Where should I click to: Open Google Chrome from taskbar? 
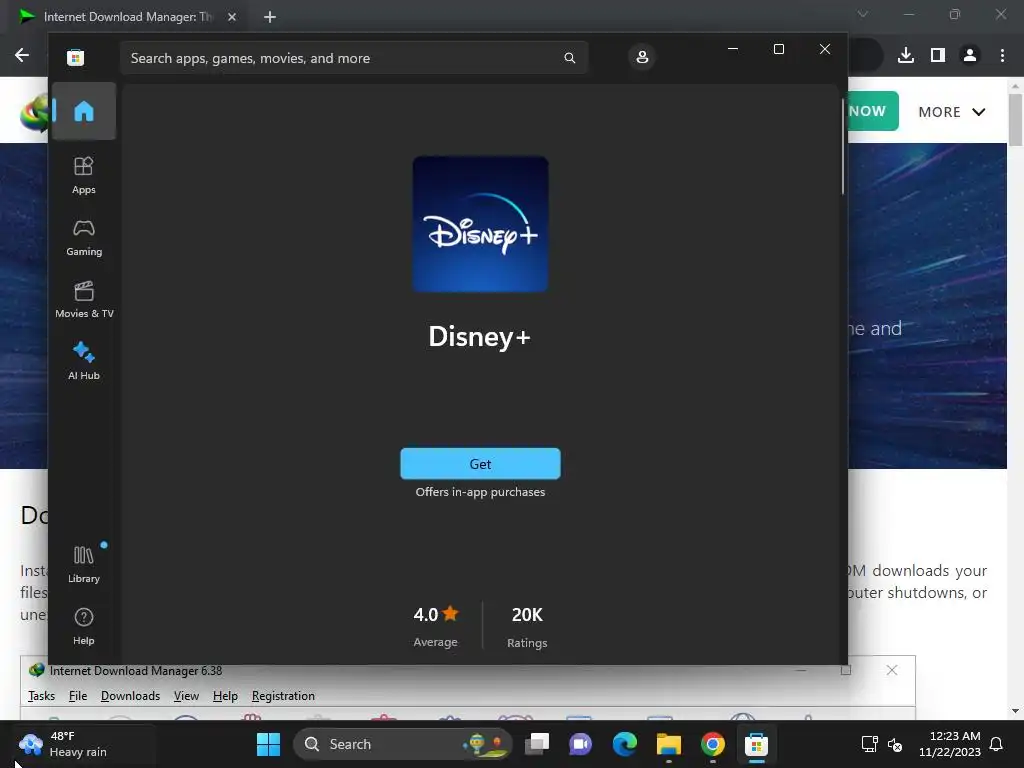pyautogui.click(x=712, y=744)
